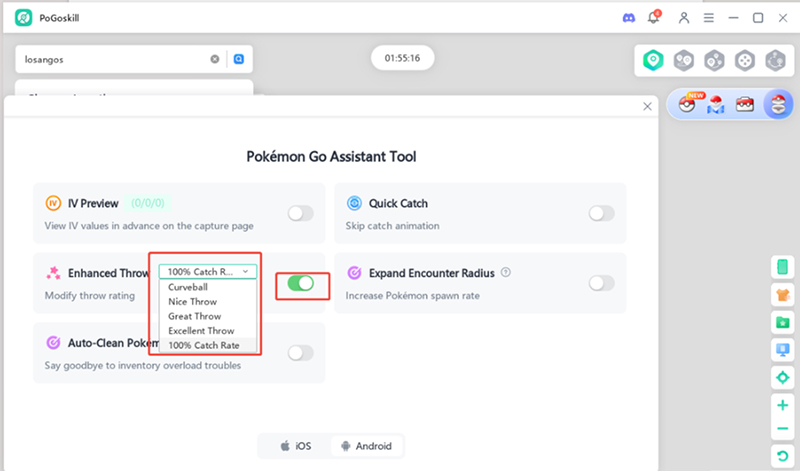Clear the losangos search text

coord(215,59)
